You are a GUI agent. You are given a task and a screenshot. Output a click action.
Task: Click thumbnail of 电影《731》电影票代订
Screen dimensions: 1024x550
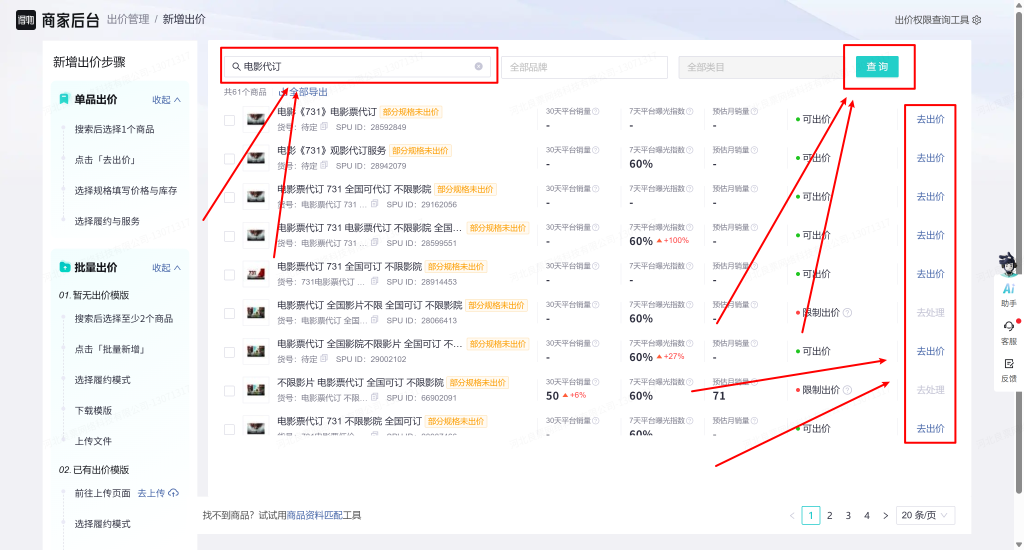tap(255, 120)
